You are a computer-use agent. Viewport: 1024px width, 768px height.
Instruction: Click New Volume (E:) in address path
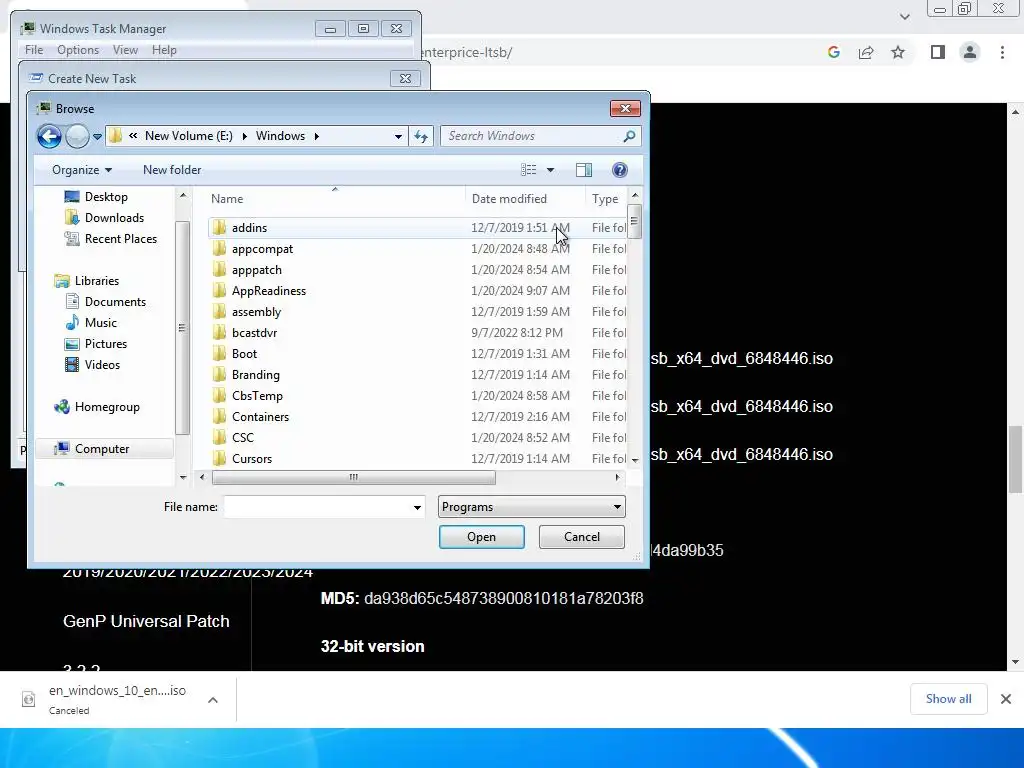pyautogui.click(x=189, y=136)
